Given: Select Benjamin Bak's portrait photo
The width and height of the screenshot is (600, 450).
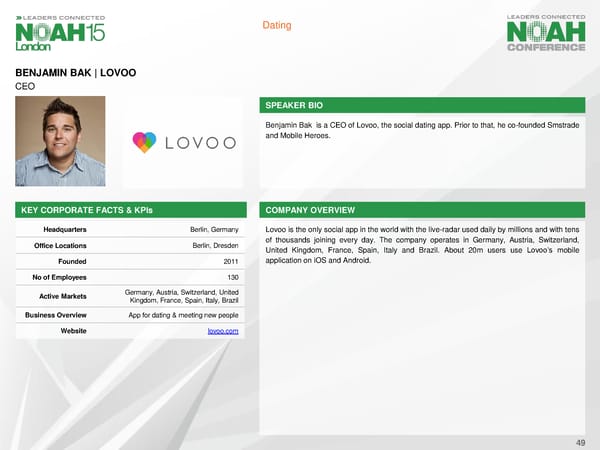Looking at the screenshot, I should (x=61, y=141).
